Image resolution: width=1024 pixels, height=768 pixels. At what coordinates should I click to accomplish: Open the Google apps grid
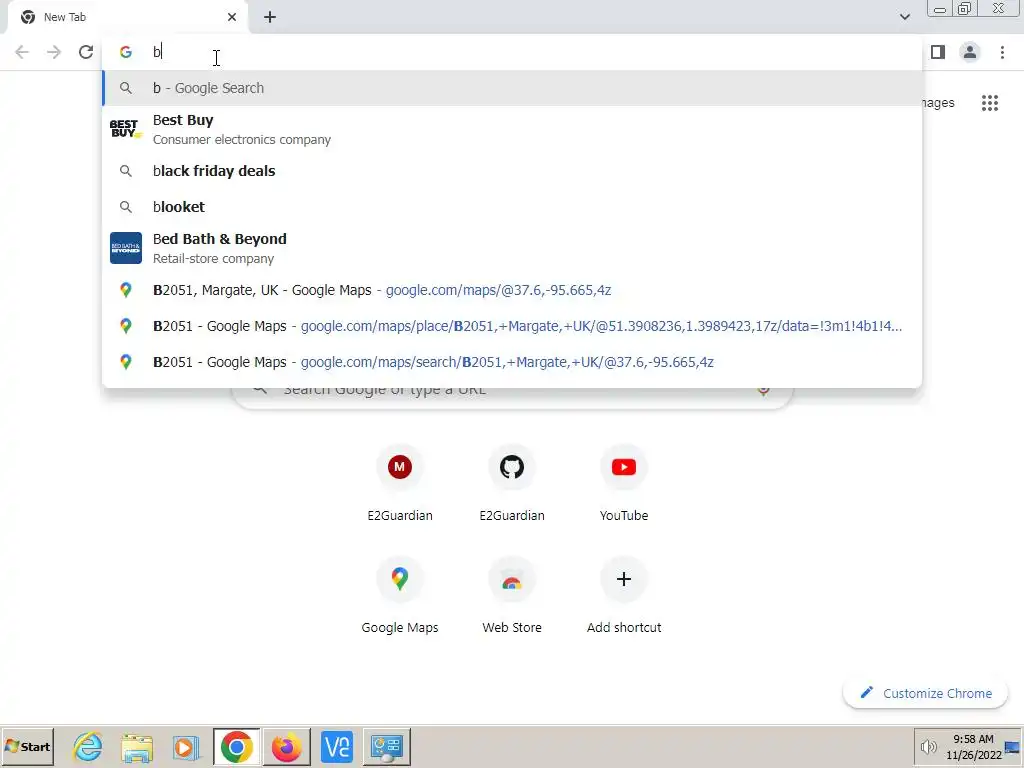coord(990,103)
